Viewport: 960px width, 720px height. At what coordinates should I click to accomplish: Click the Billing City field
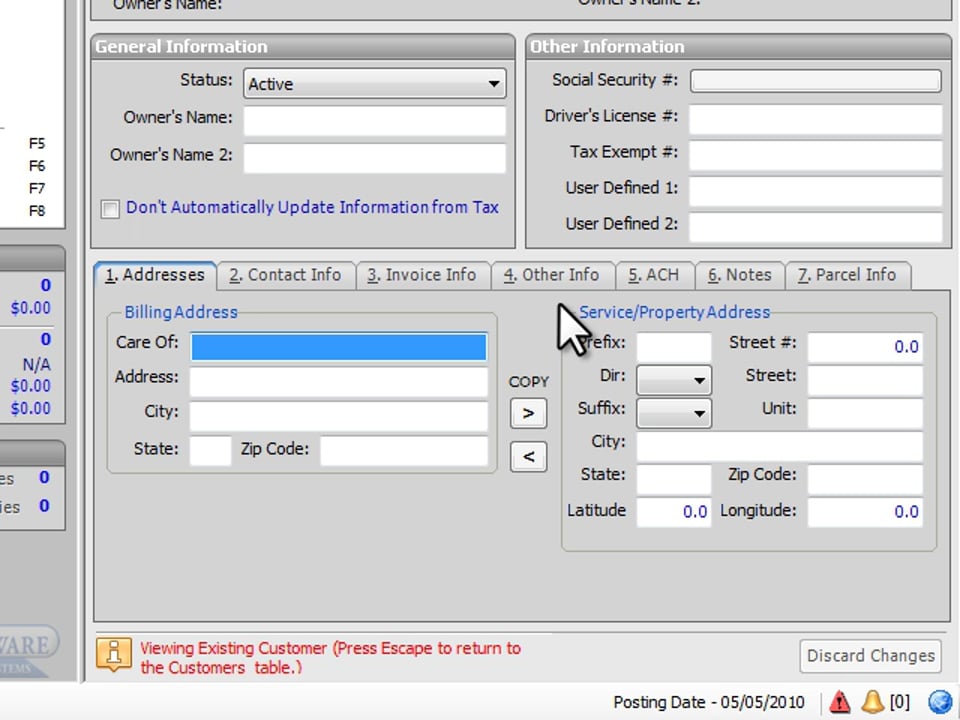[x=339, y=416]
